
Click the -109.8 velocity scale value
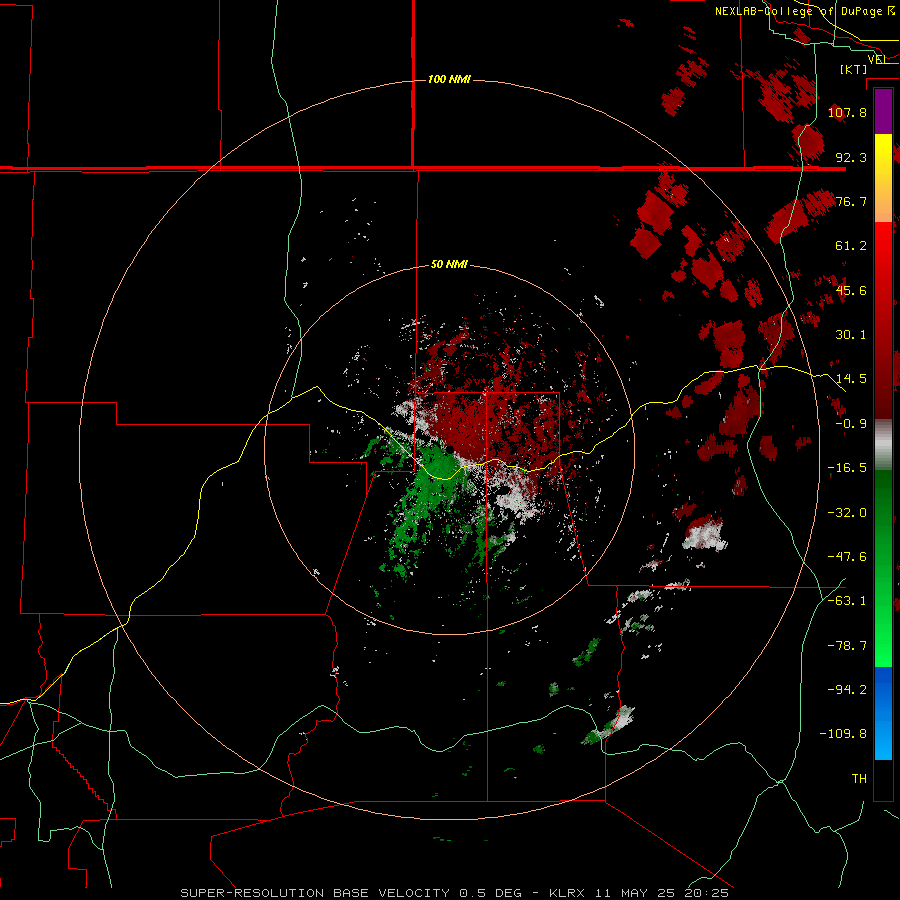click(x=843, y=734)
